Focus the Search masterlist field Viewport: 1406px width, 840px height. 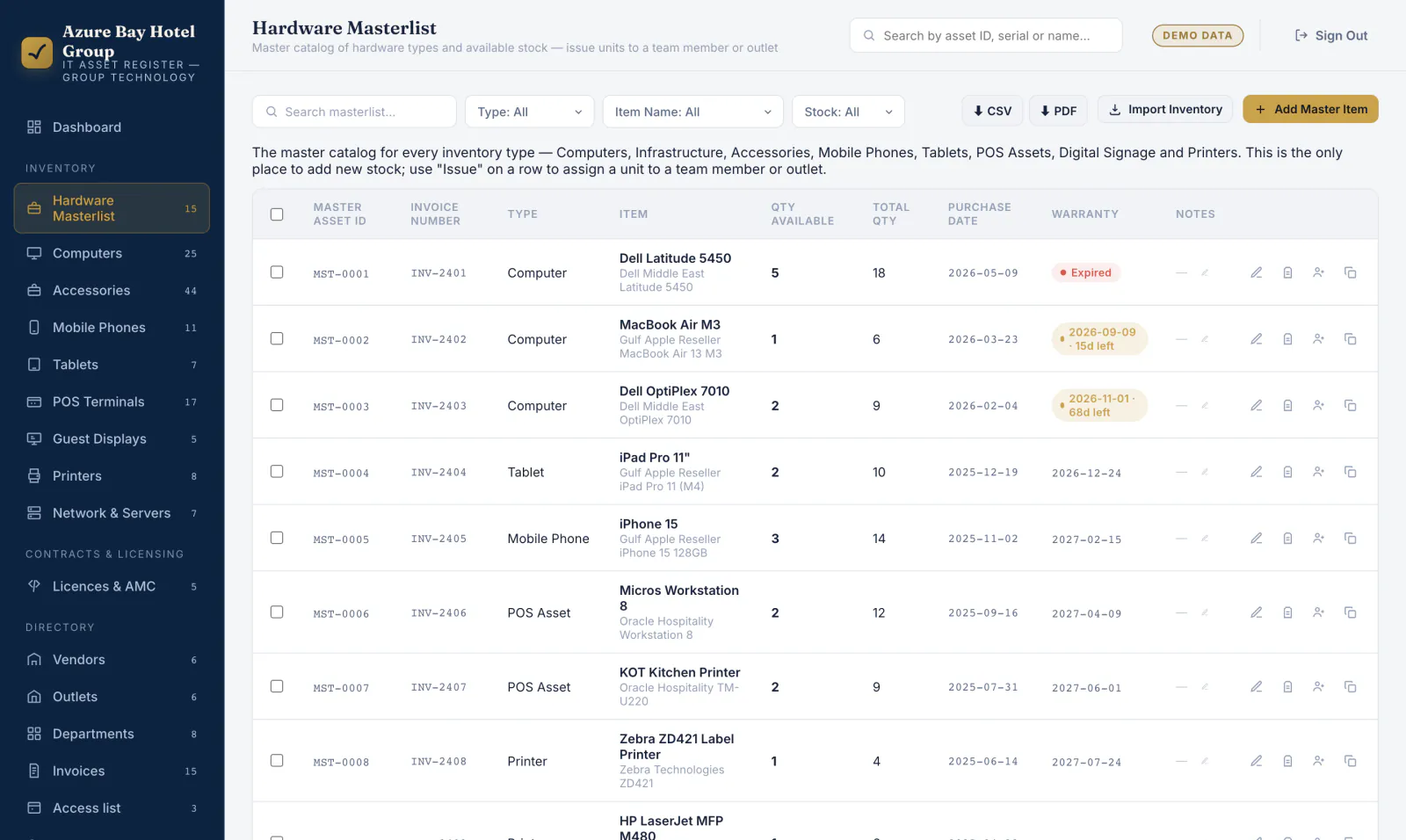(x=354, y=112)
